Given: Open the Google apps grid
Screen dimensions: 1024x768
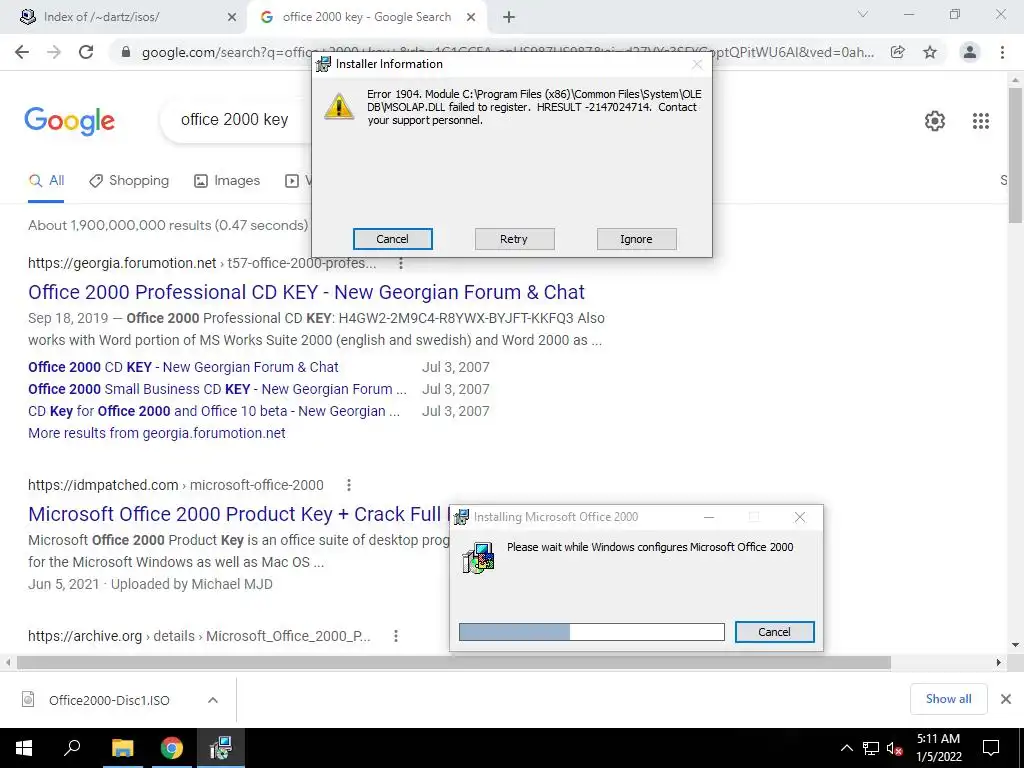Looking at the screenshot, I should (980, 121).
